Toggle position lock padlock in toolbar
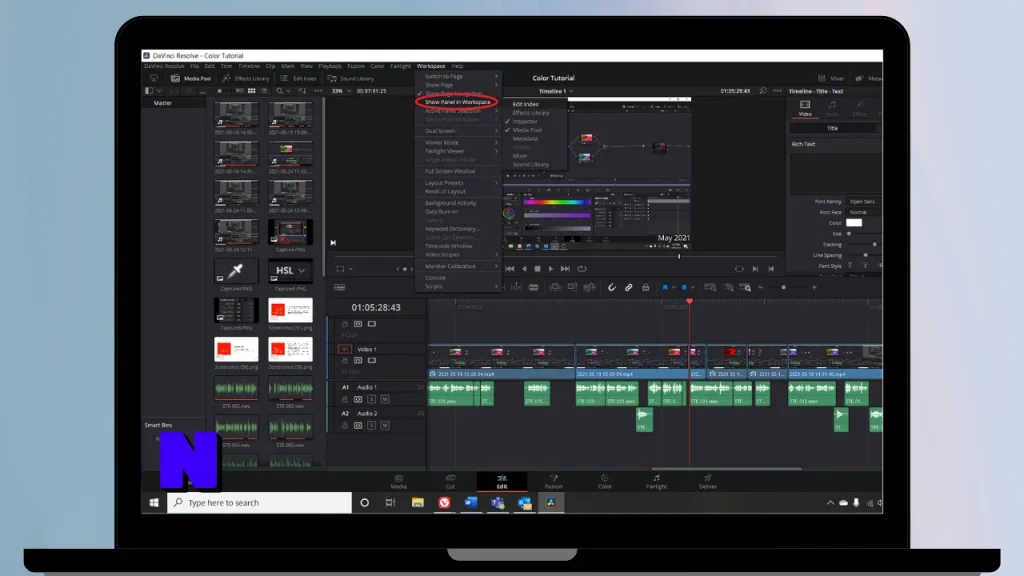 645,287
